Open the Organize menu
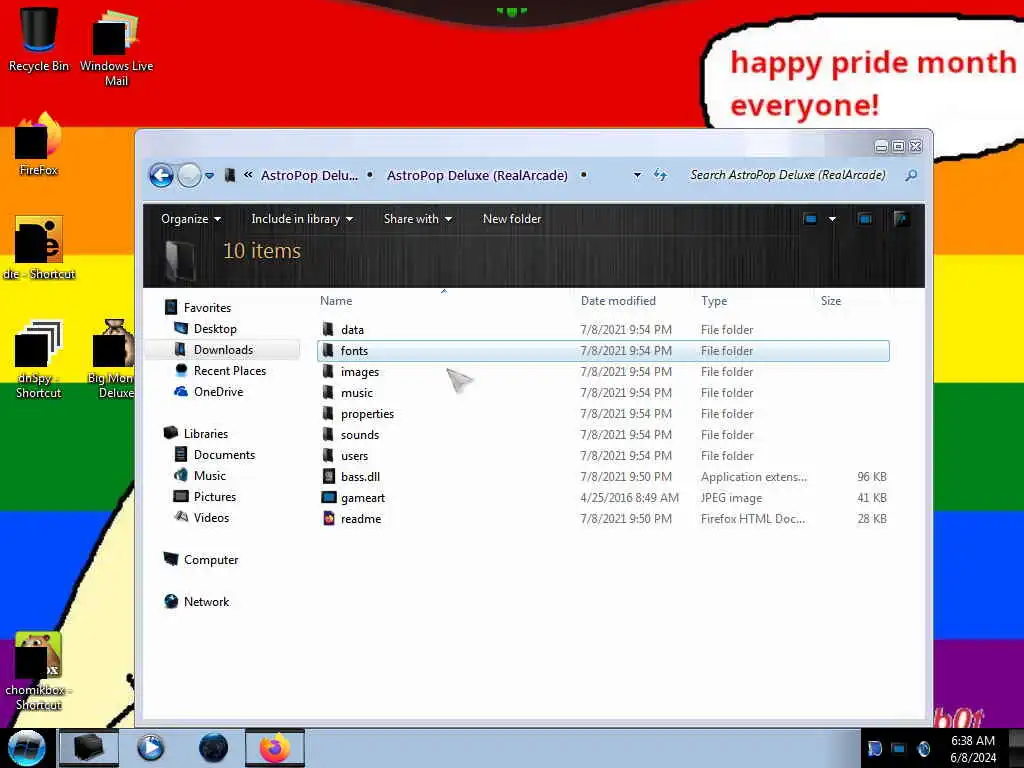The height and width of the screenshot is (768, 1024). pyautogui.click(x=191, y=219)
